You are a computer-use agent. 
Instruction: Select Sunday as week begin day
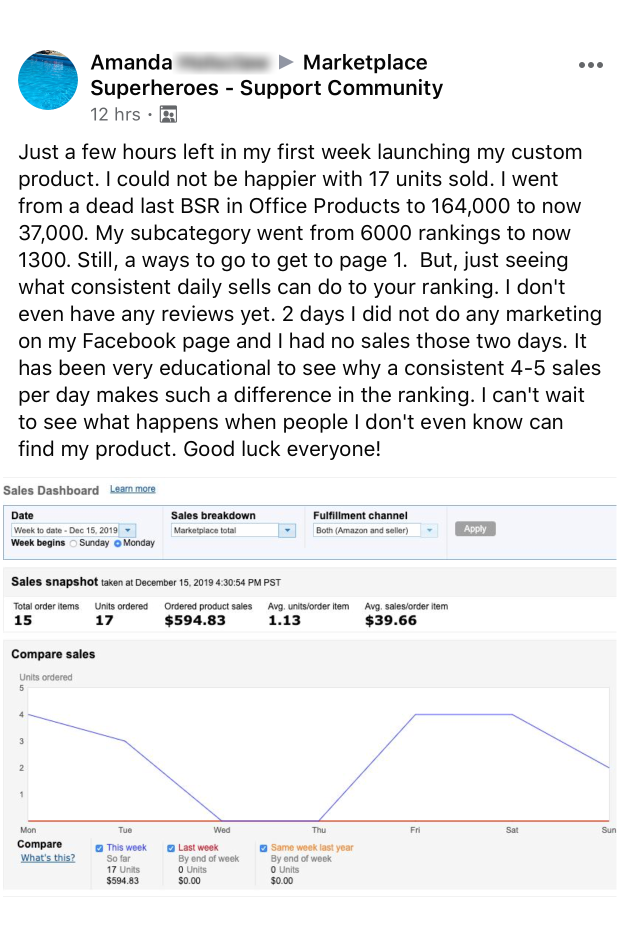73,543
